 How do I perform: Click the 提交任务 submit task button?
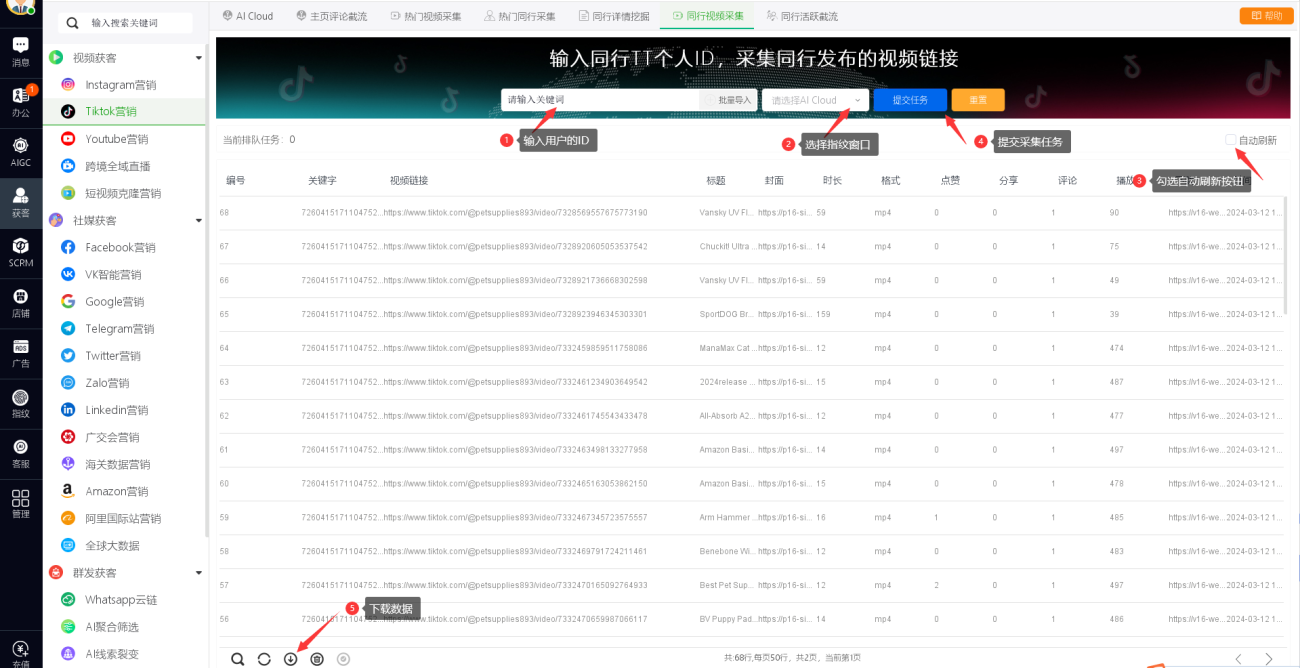[x=910, y=100]
